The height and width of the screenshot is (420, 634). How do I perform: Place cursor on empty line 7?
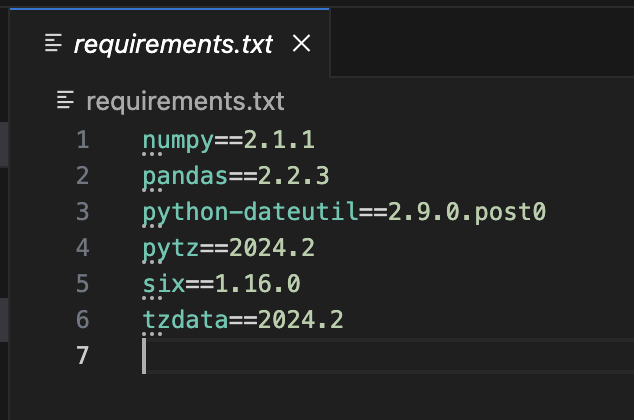point(387,355)
